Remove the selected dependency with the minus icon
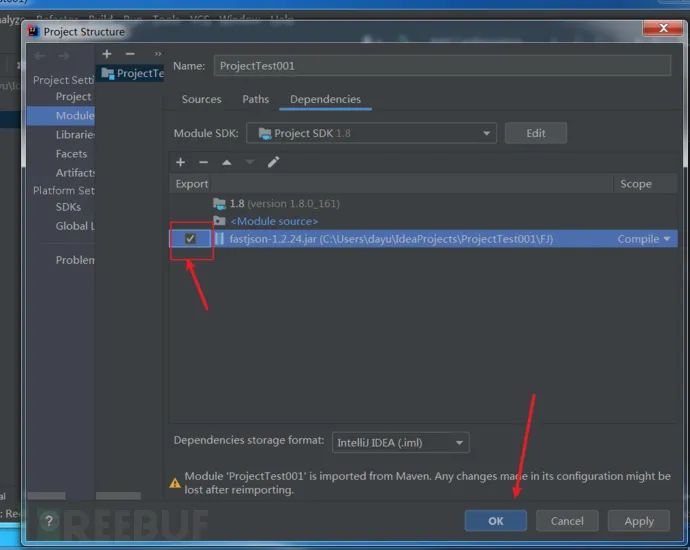This screenshot has width=690, height=550. [203, 162]
